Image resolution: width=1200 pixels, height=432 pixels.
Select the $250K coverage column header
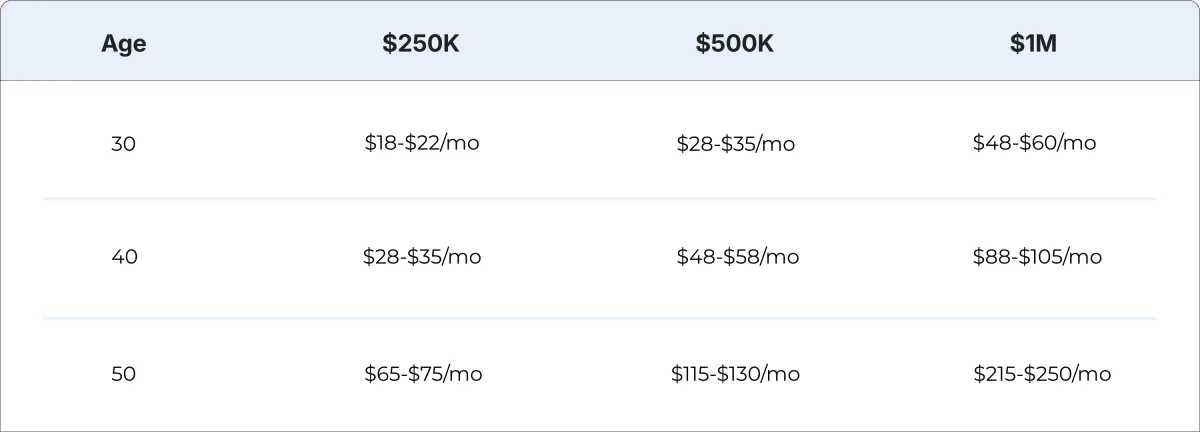click(x=421, y=44)
